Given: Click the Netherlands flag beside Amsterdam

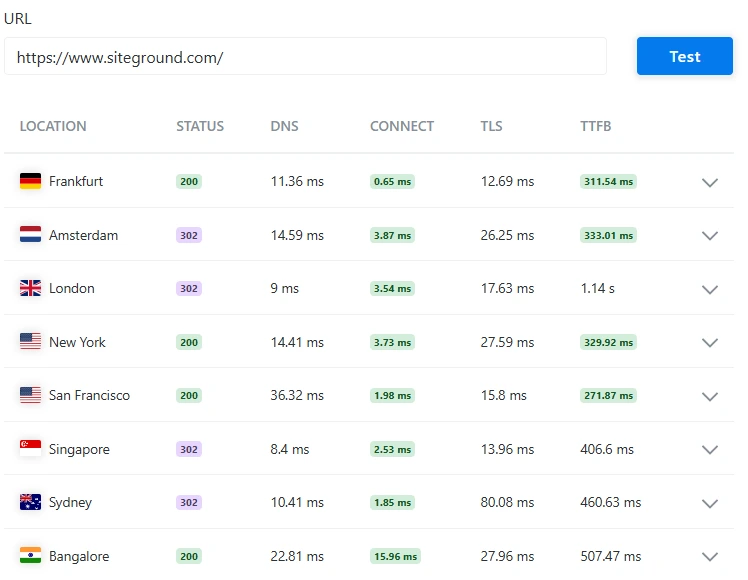Looking at the screenshot, I should point(31,235).
